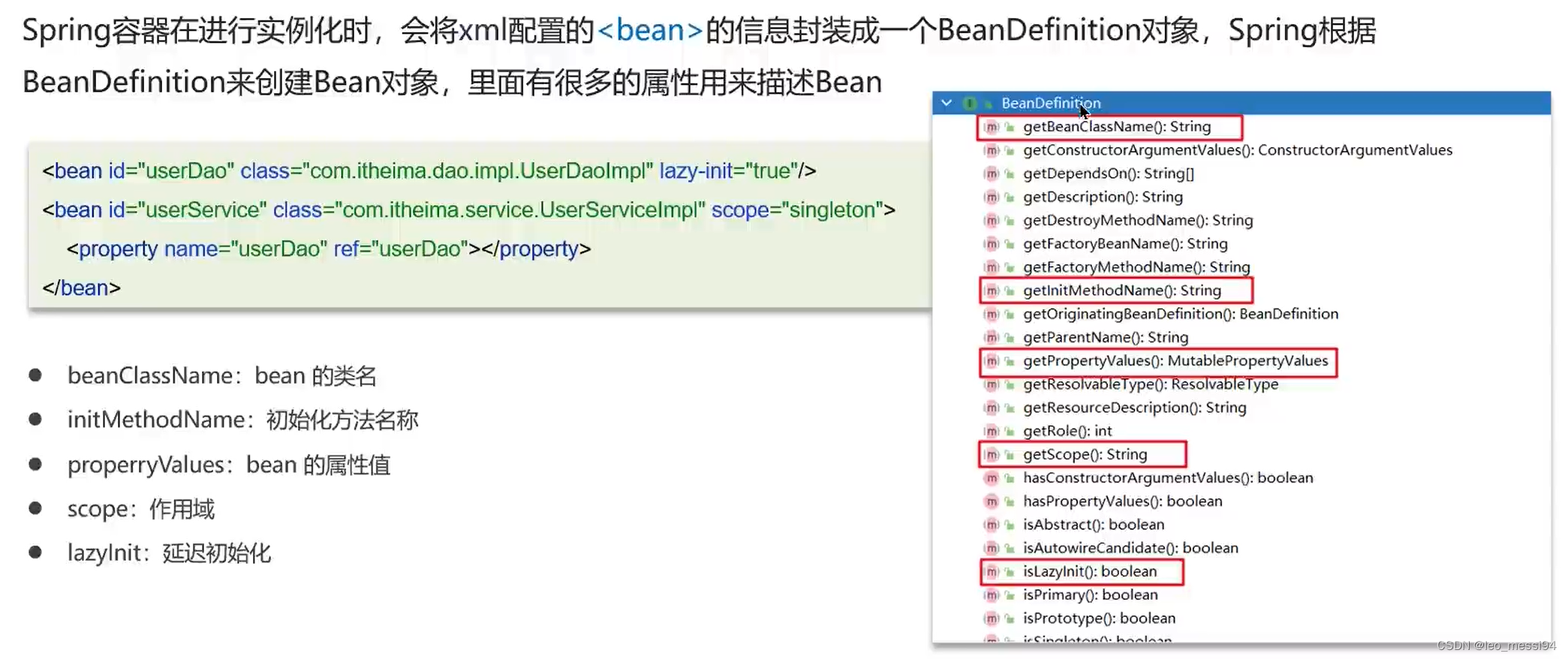The image size is (1568, 659).
Task: Click method icon beside getParentName()
Action: pos(992,337)
